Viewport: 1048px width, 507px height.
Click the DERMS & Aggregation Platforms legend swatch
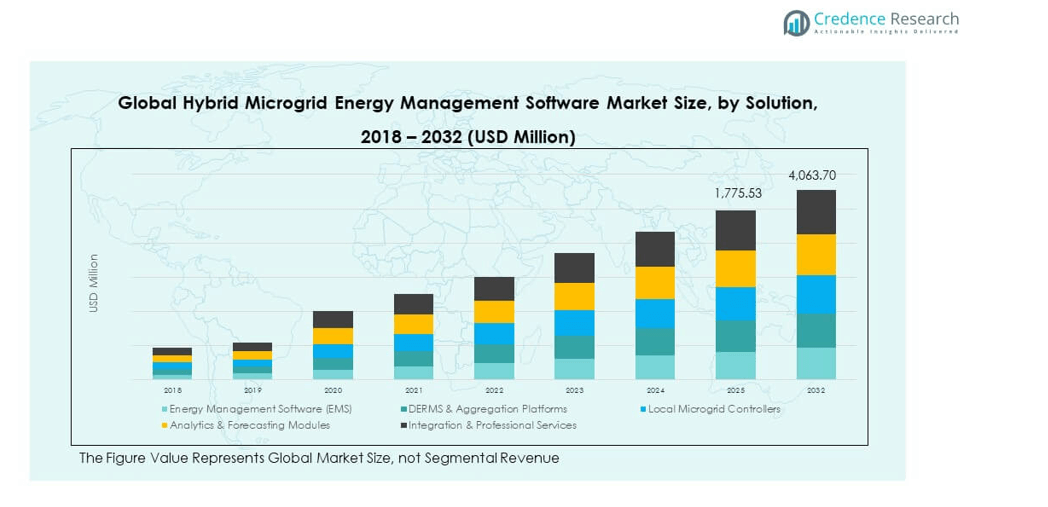tap(403, 409)
